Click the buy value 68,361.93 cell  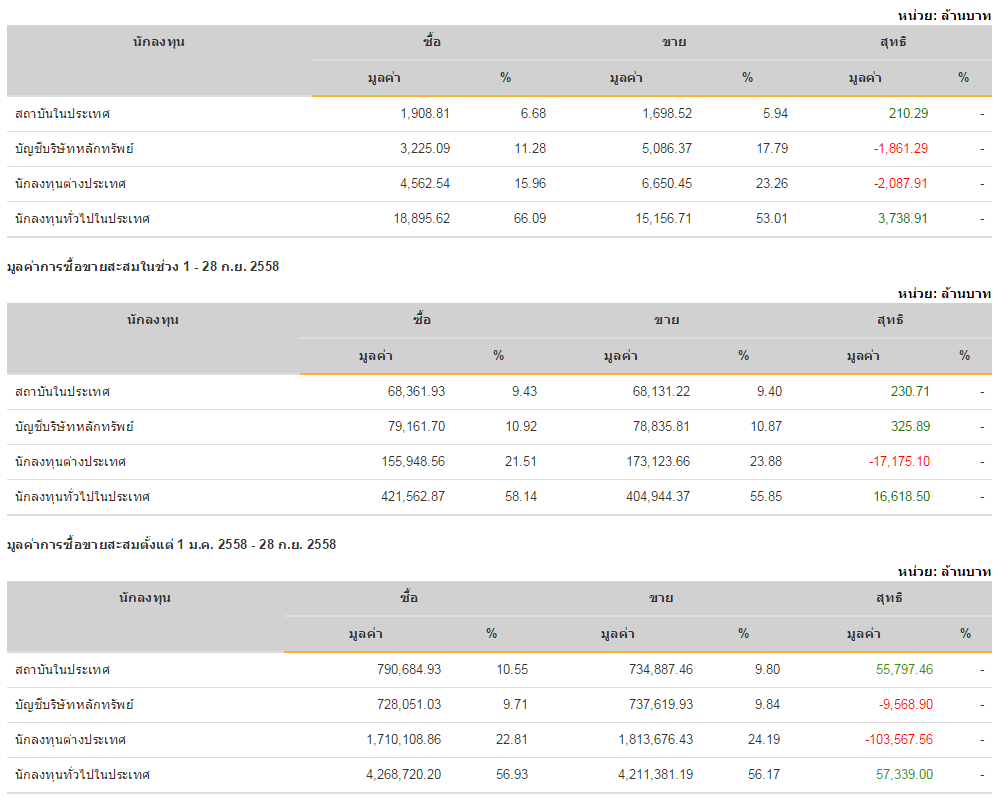[x=416, y=392]
